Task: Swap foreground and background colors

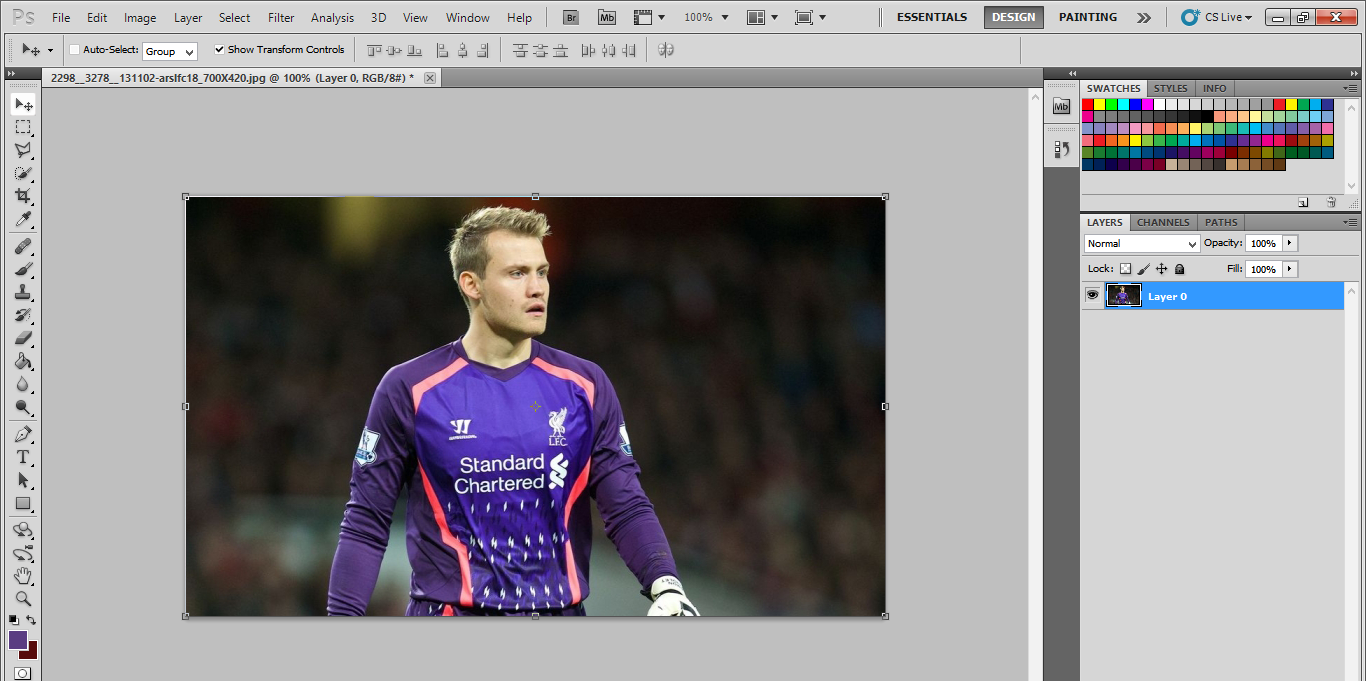Action: click(x=32, y=621)
